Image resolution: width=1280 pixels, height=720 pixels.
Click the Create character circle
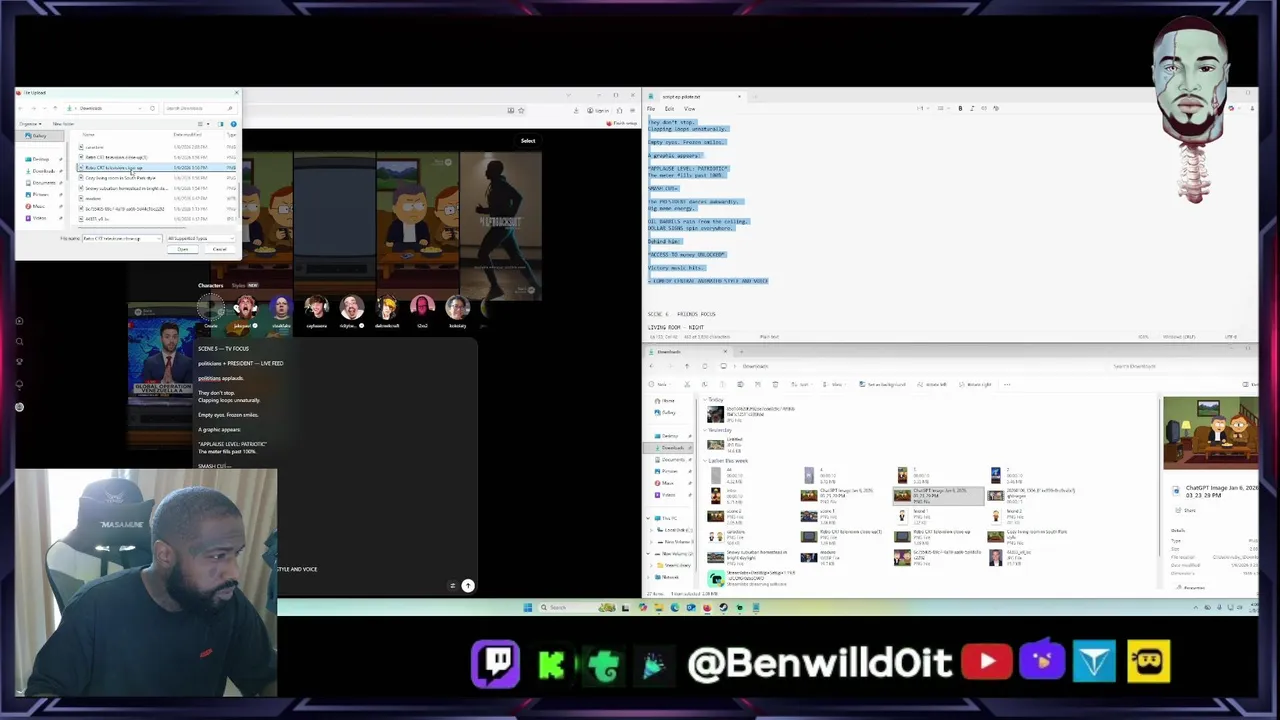point(211,309)
